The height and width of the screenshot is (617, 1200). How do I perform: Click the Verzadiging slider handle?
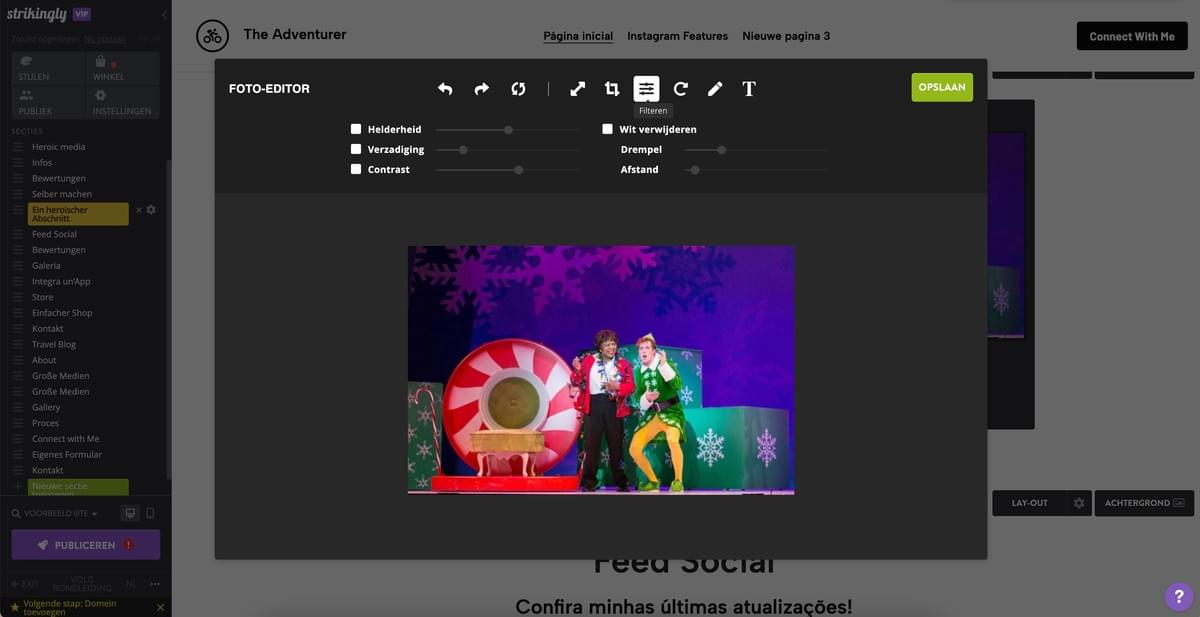point(463,150)
